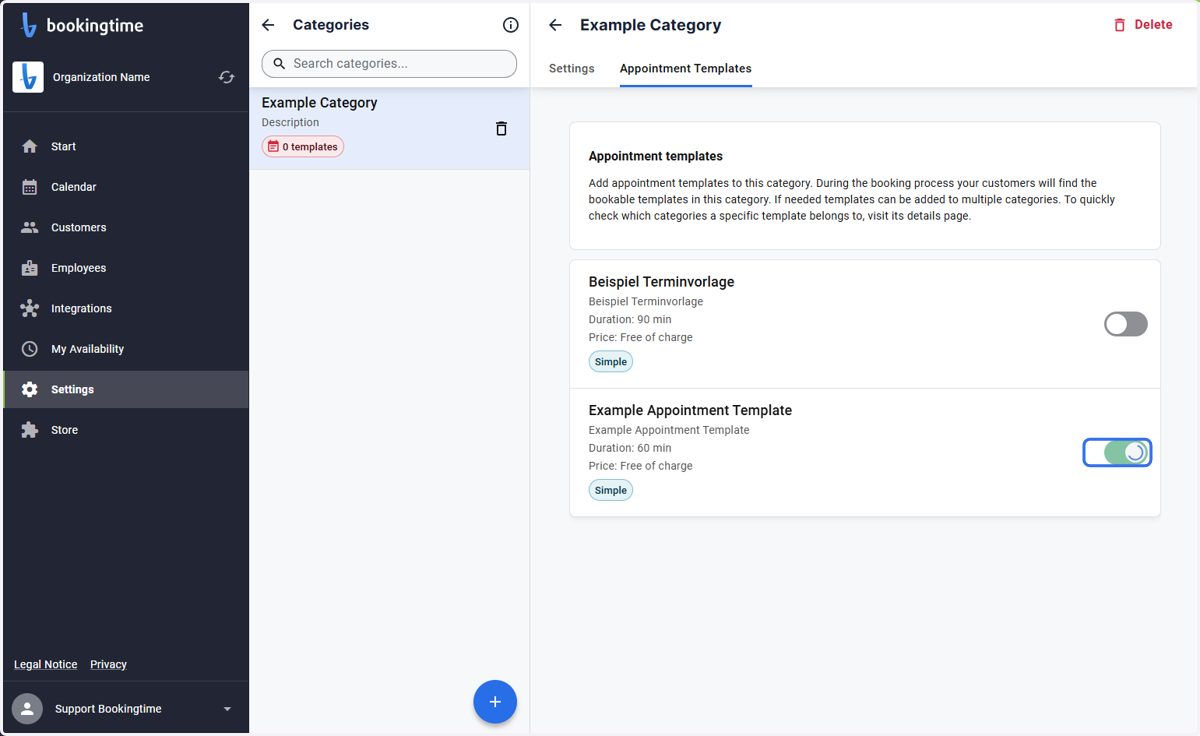
Task: Click the Duration: 90 min text
Action: pos(630,320)
